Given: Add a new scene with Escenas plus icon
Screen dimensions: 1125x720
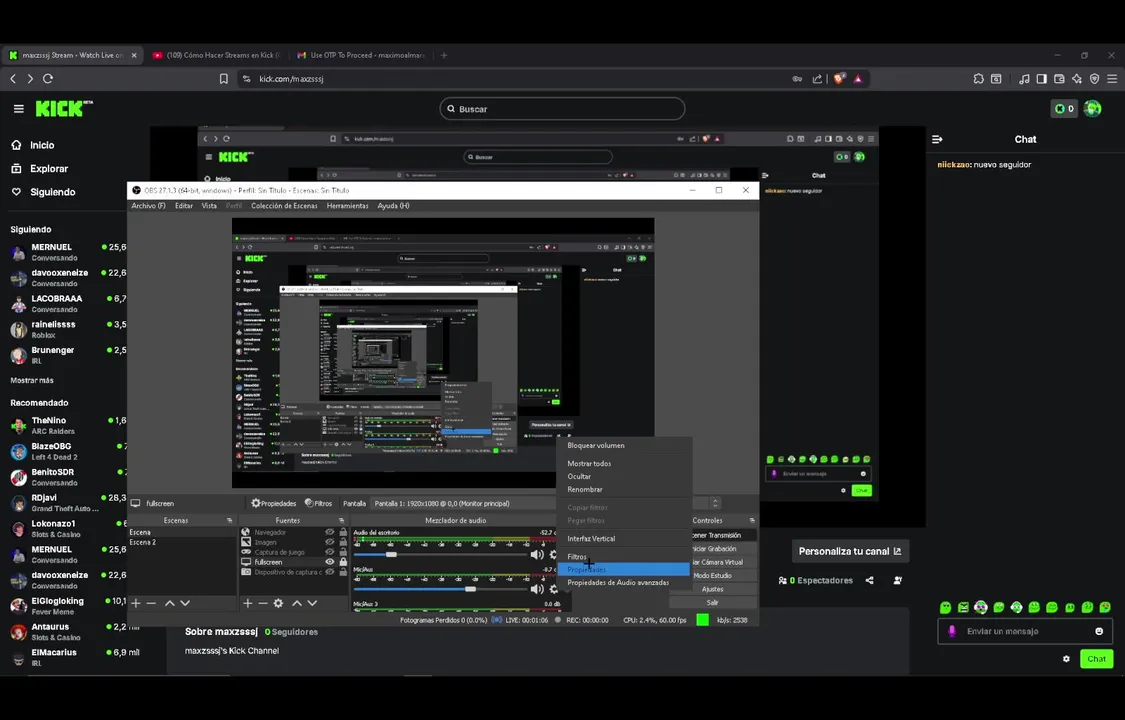Looking at the screenshot, I should point(136,603).
